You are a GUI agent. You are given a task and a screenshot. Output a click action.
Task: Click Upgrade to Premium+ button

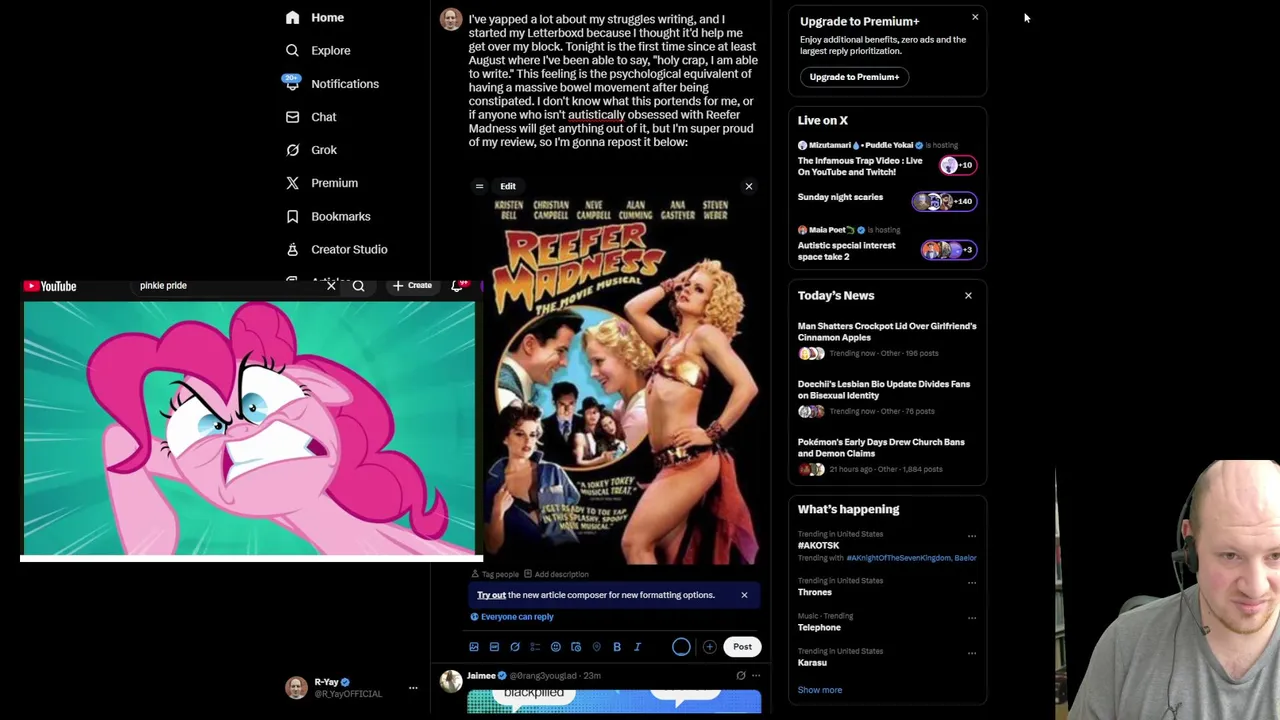point(854,77)
